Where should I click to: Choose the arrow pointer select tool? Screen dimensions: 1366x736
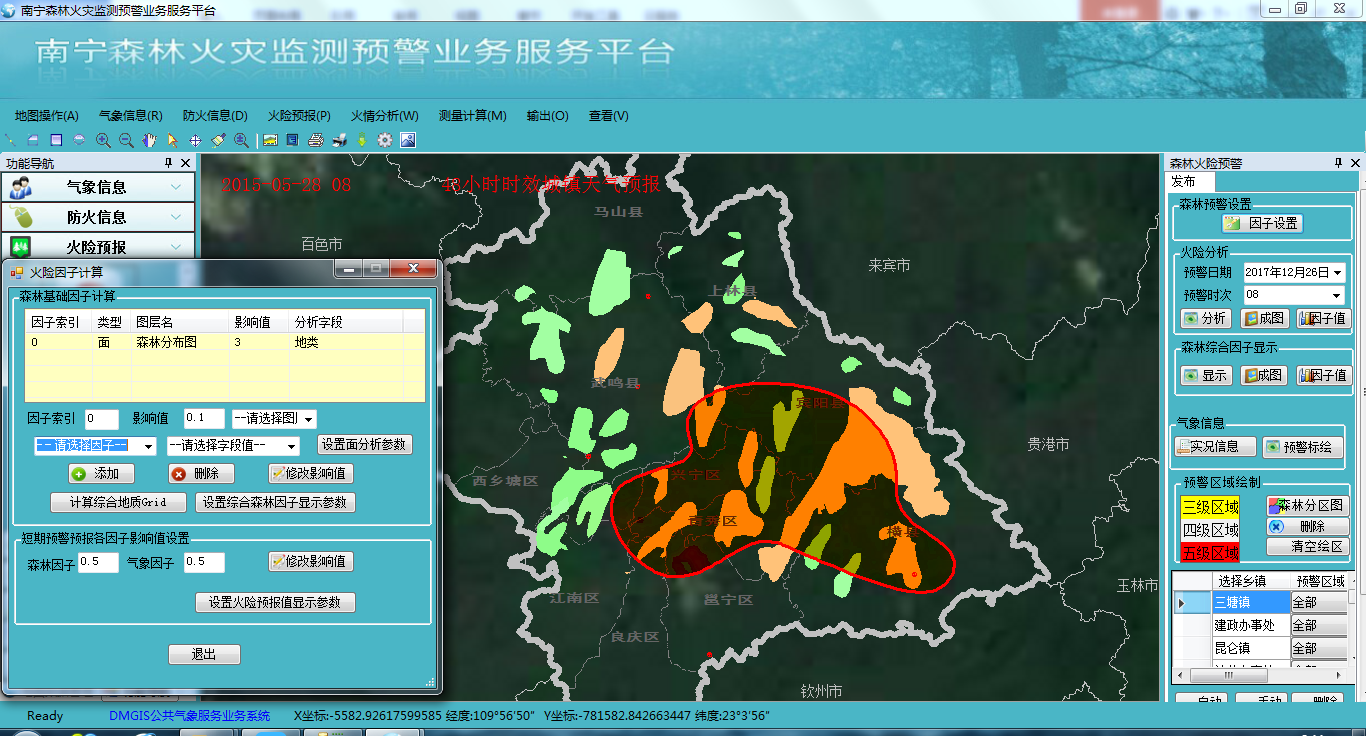pyautogui.click(x=172, y=141)
